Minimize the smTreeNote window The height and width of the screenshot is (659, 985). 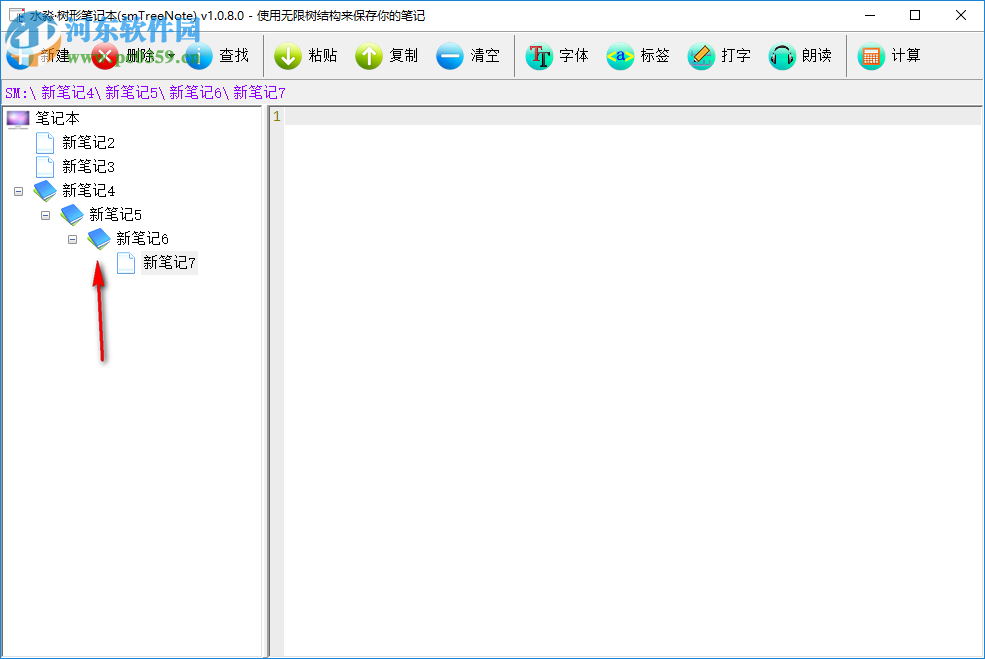(x=870, y=15)
